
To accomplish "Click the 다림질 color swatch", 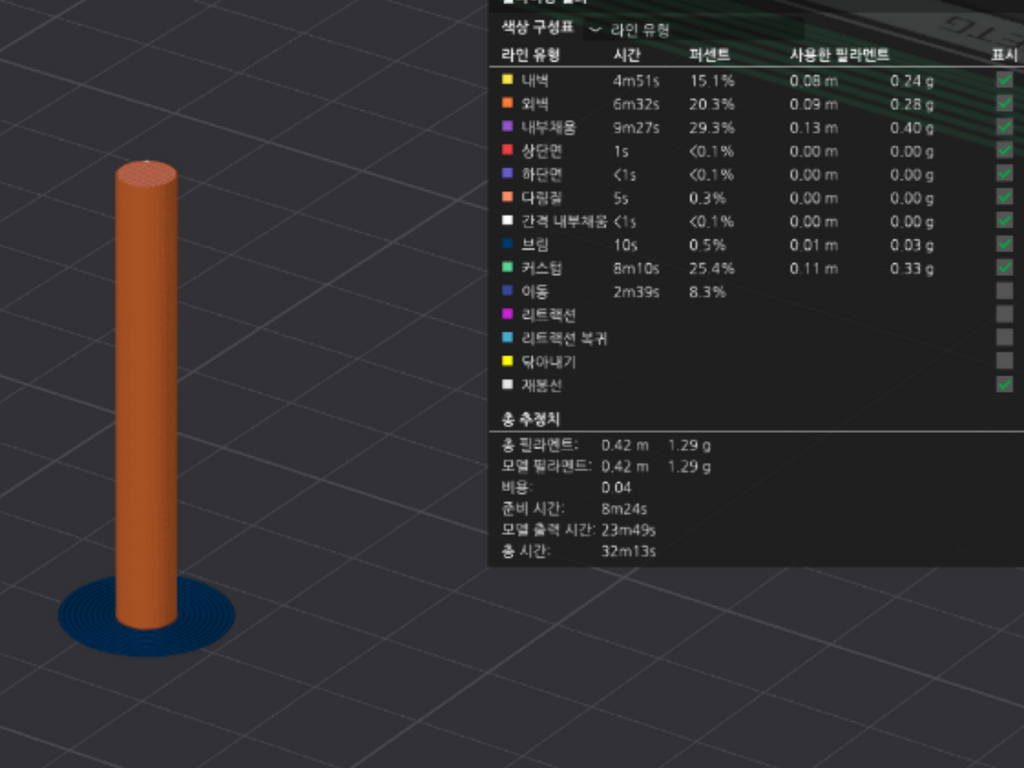I will point(507,197).
